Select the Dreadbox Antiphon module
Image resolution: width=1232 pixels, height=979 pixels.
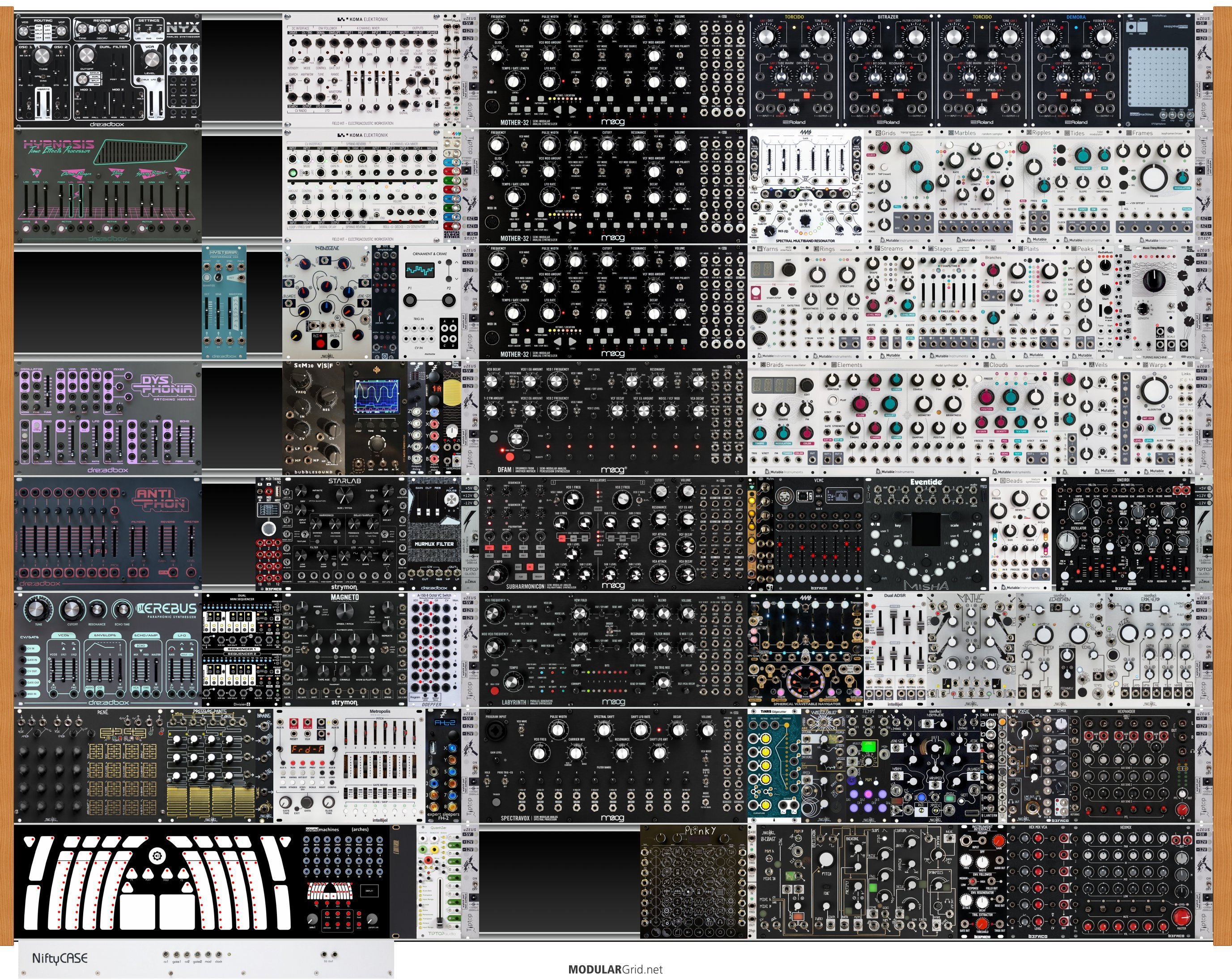click(108, 534)
